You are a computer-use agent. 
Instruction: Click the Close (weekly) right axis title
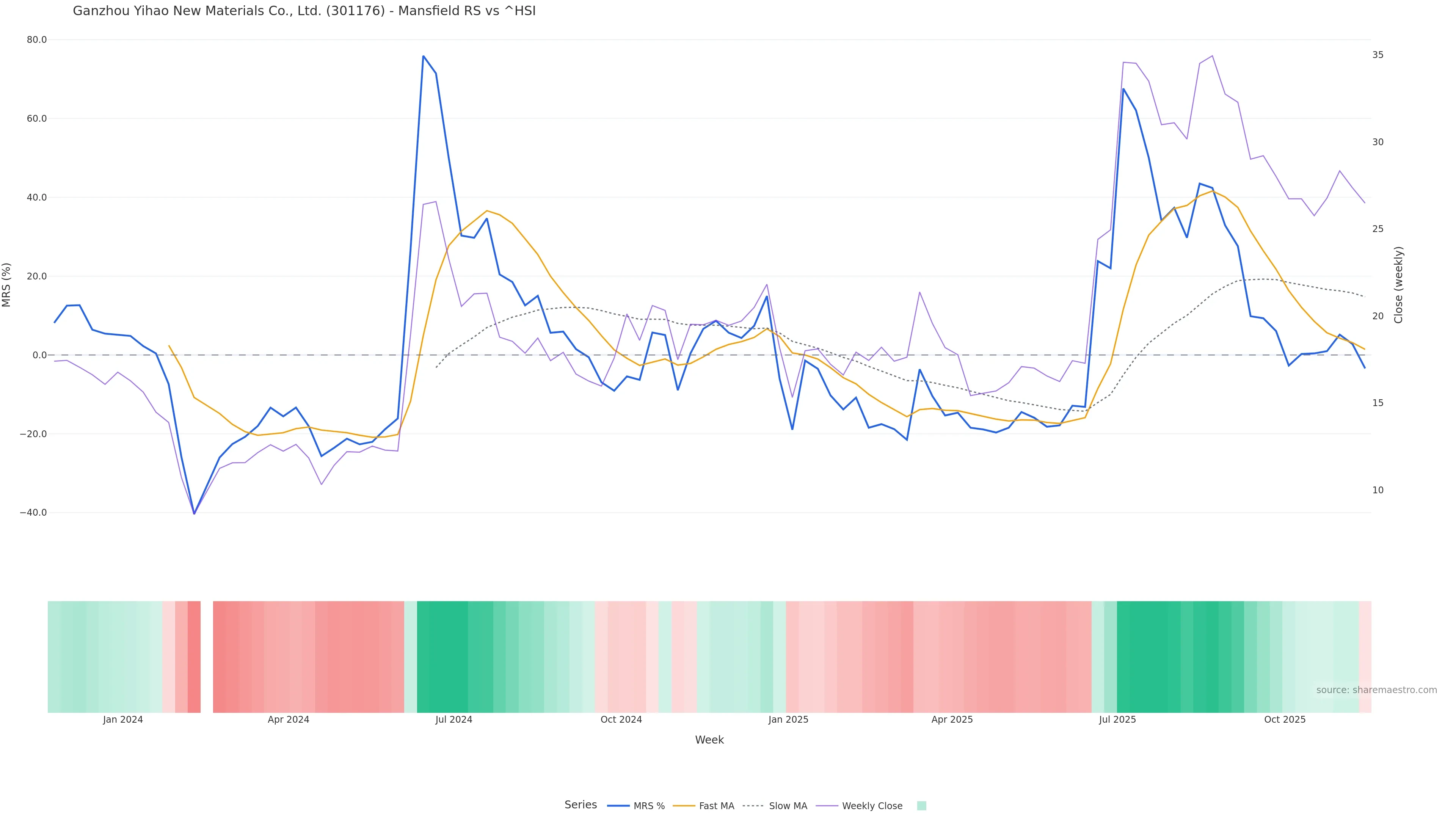click(1398, 285)
